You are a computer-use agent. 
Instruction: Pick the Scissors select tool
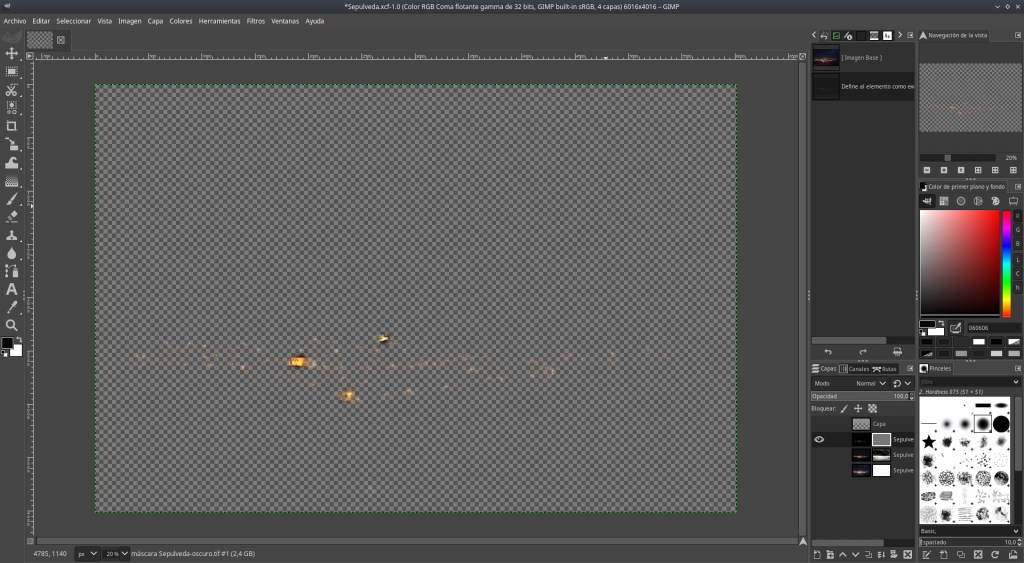pyautogui.click(x=12, y=90)
